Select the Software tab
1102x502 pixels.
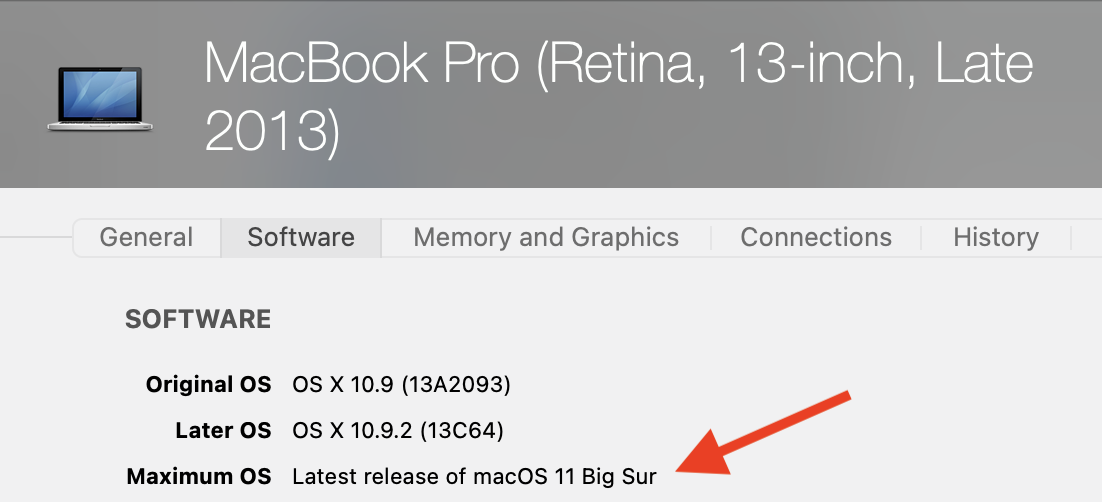301,237
